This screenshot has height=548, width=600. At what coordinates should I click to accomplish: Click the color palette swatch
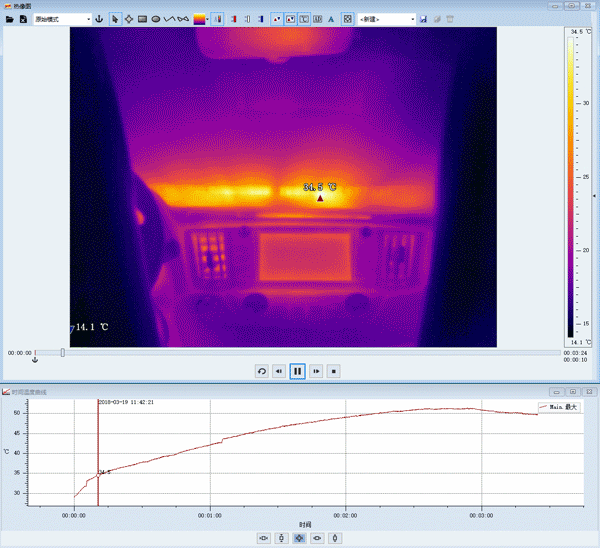tap(199, 19)
